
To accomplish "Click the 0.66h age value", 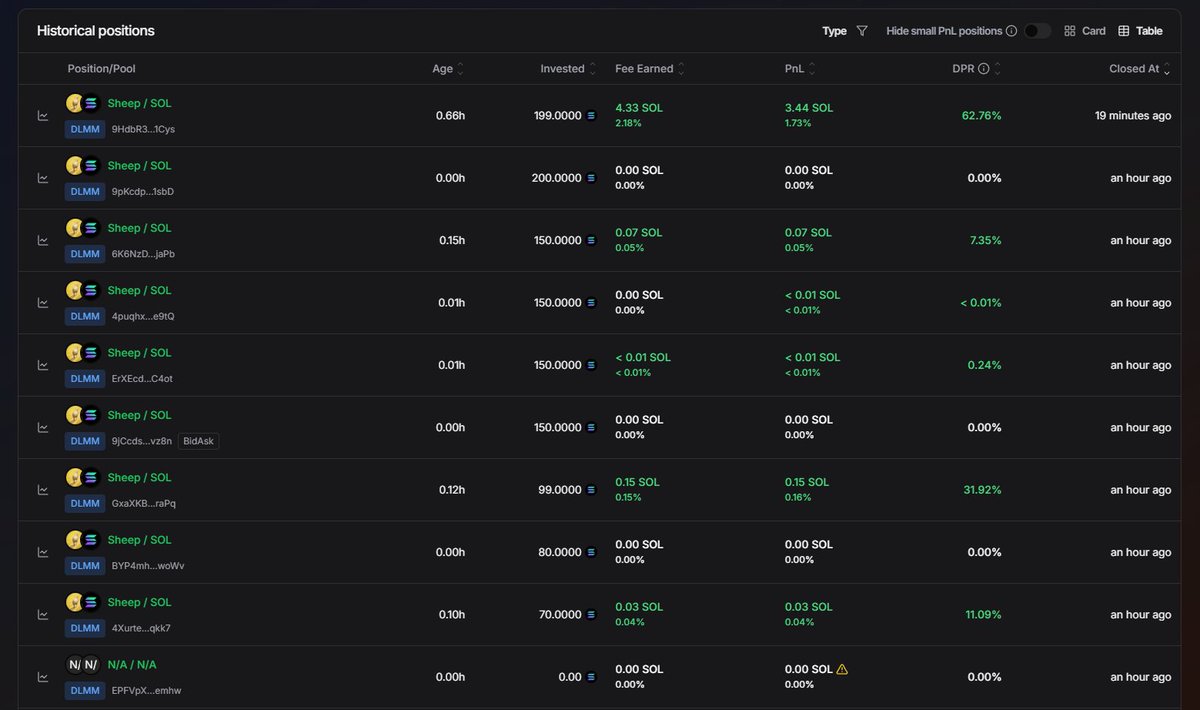I will pyautogui.click(x=450, y=116).
